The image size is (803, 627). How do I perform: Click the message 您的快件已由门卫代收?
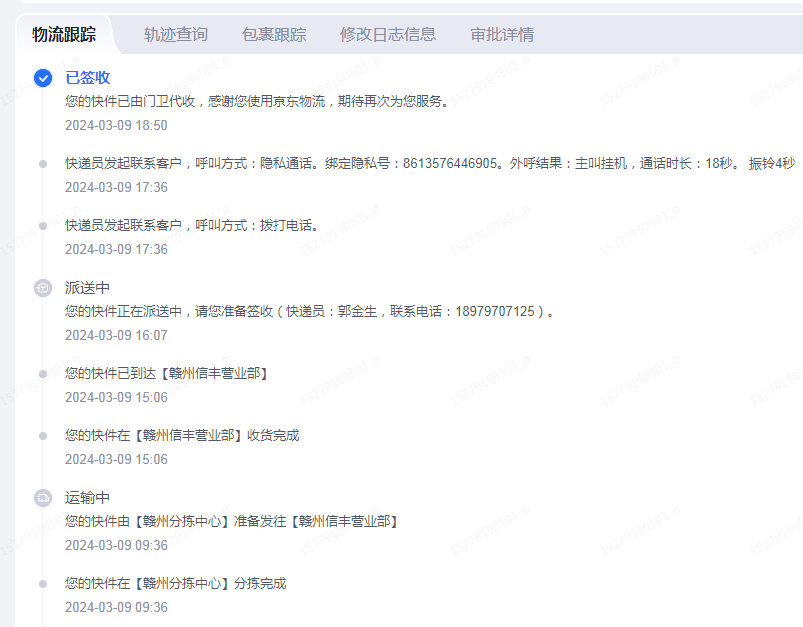pos(257,101)
